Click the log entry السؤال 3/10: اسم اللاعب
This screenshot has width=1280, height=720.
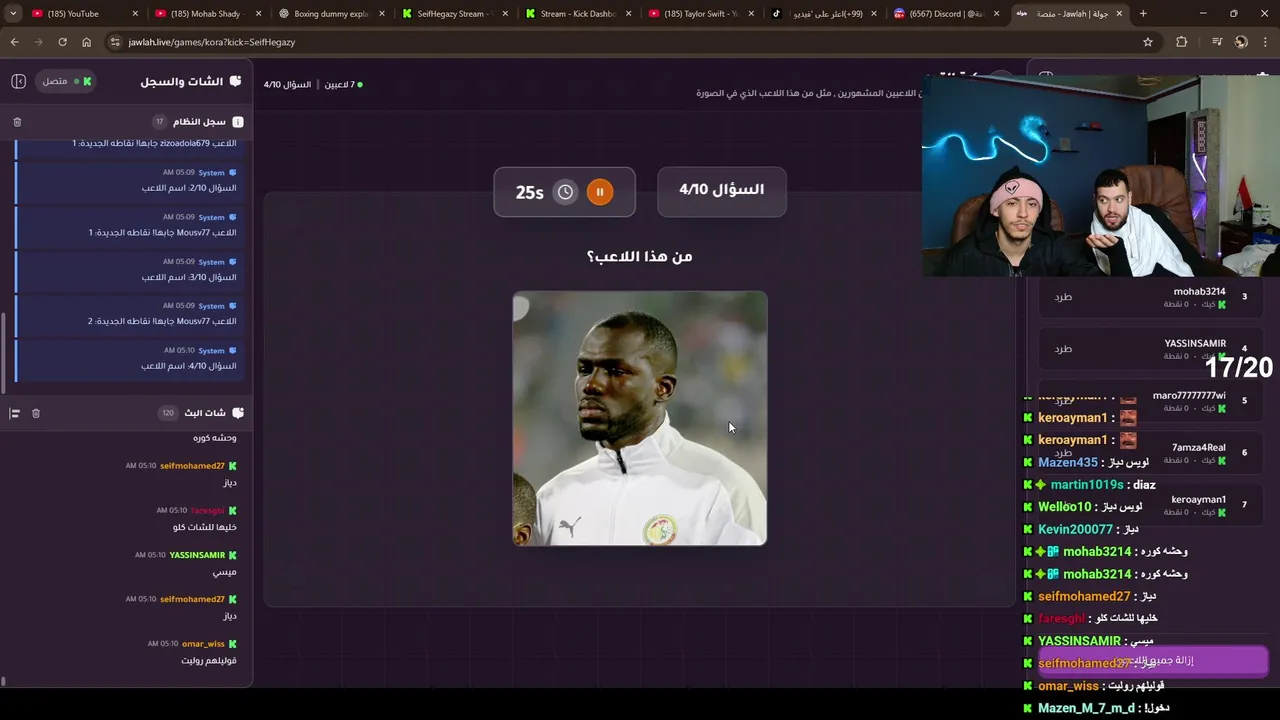[131, 269]
